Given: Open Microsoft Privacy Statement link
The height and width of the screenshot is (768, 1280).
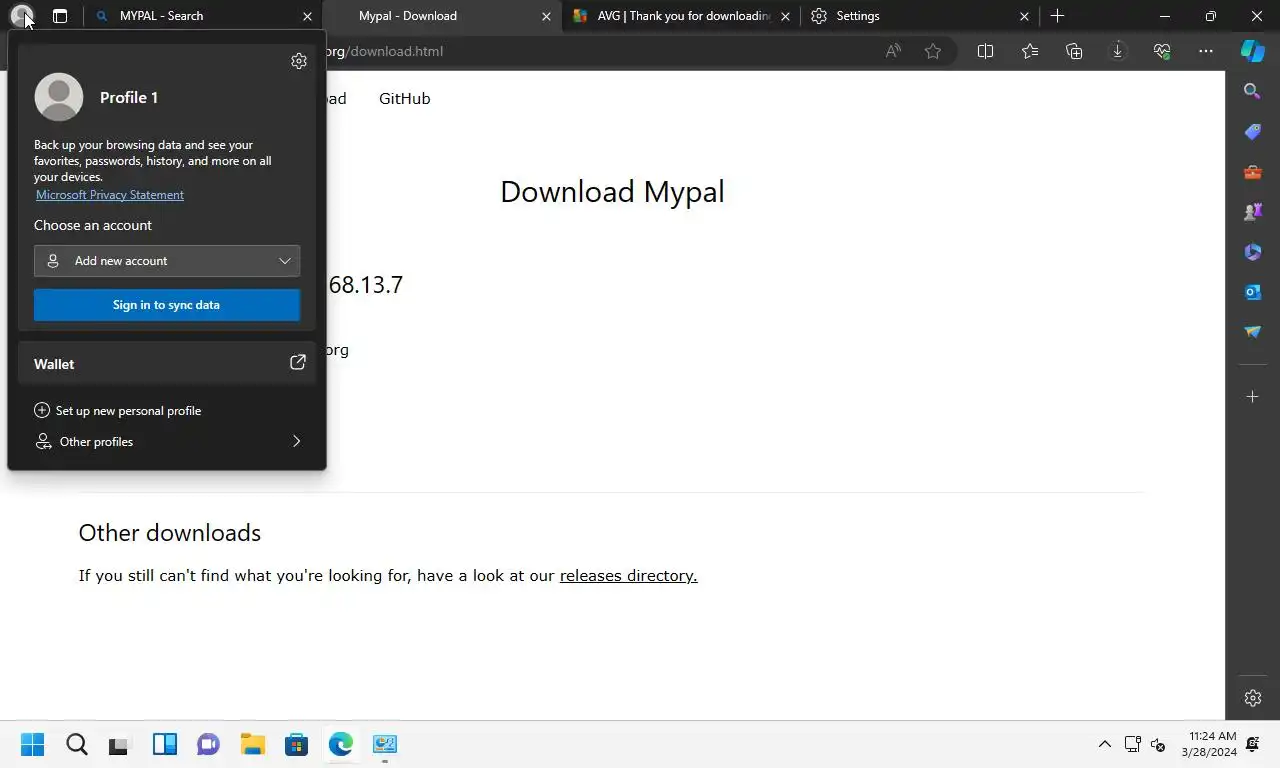Looking at the screenshot, I should point(110,195).
